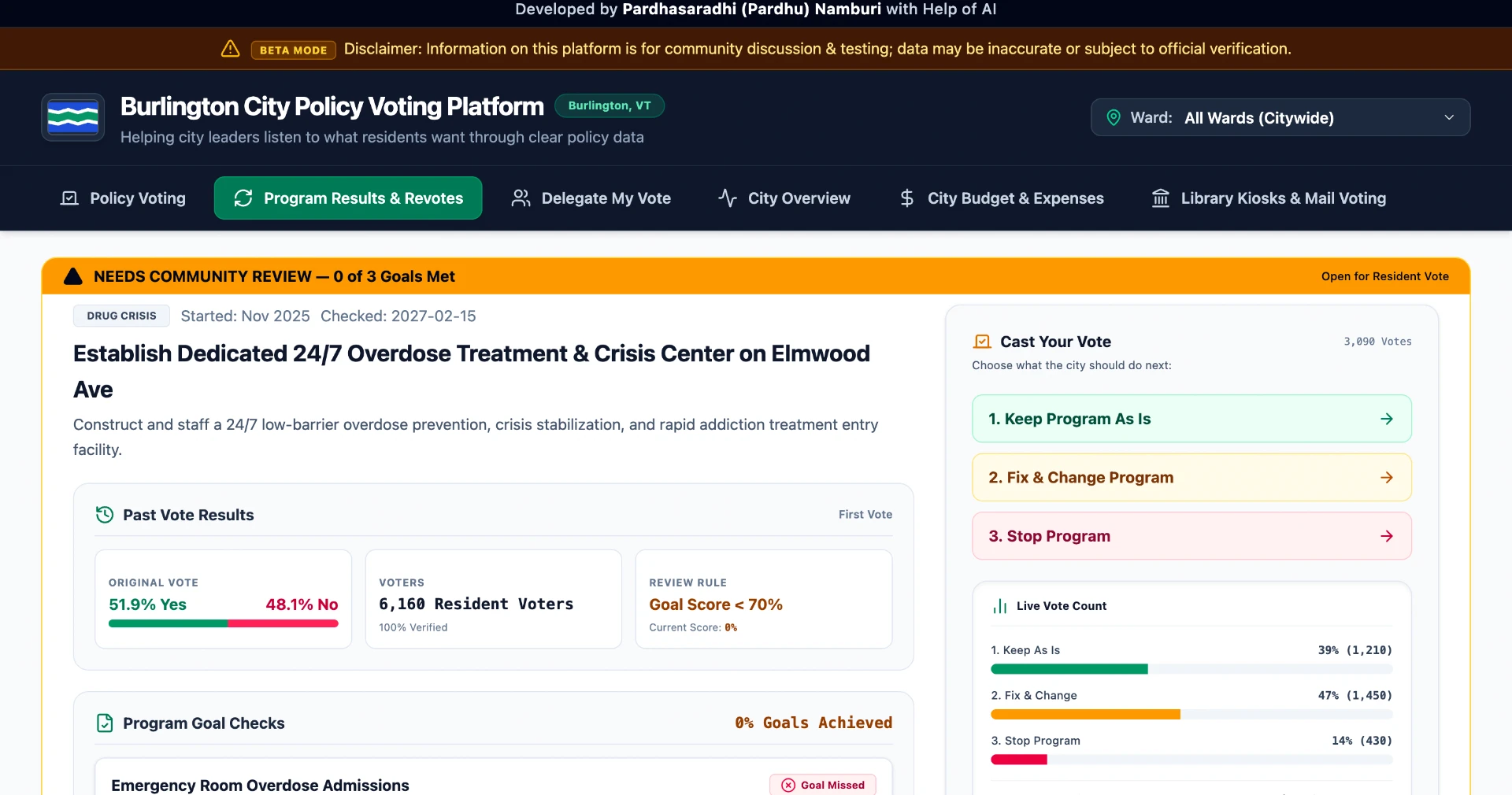Click the 'Open for Resident Vote' label
The height and width of the screenshot is (795, 1512).
tap(1385, 276)
